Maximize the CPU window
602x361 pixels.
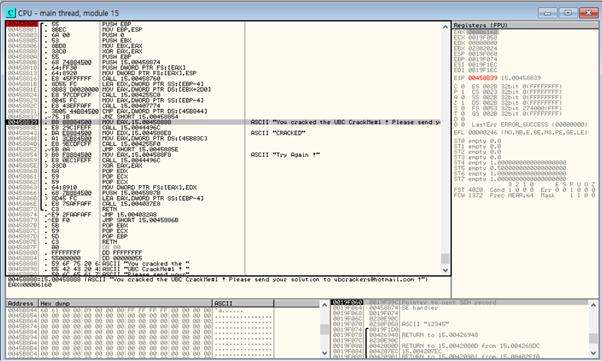pos(567,13)
